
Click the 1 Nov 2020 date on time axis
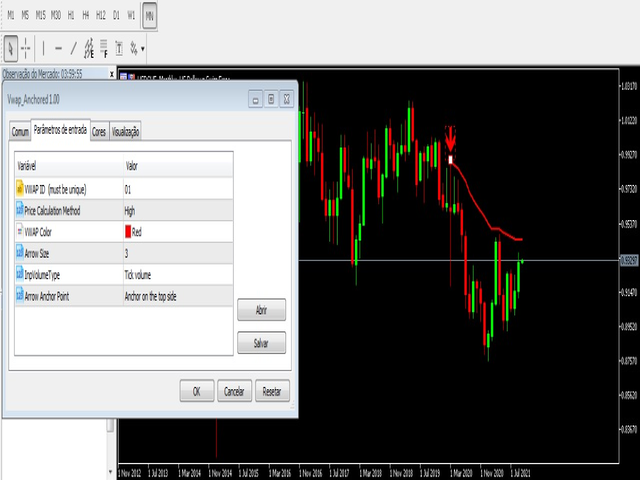coord(492,473)
